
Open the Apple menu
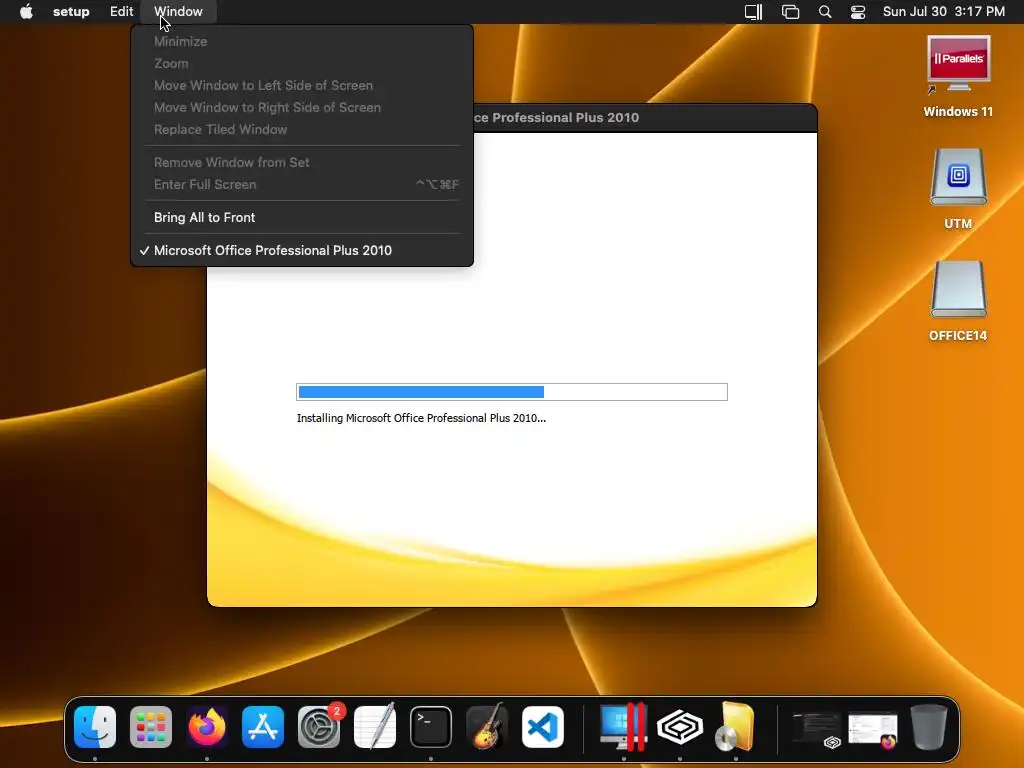[x=26, y=11]
